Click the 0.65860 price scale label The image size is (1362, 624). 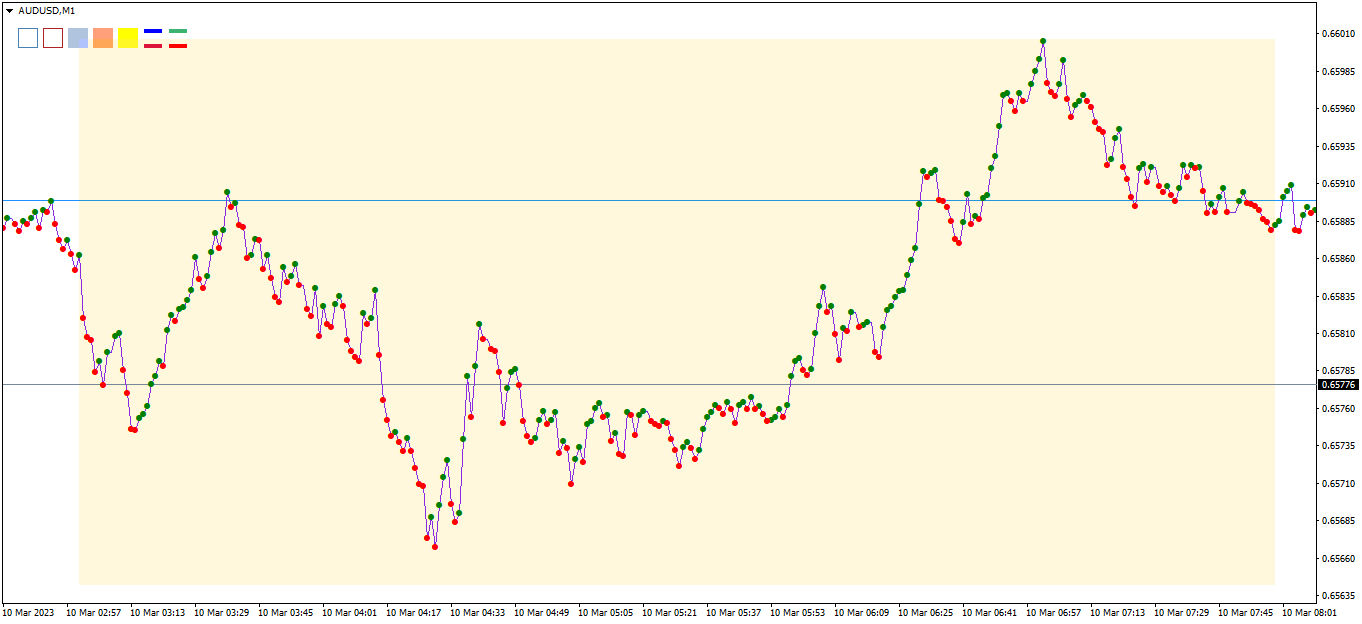1338,259
